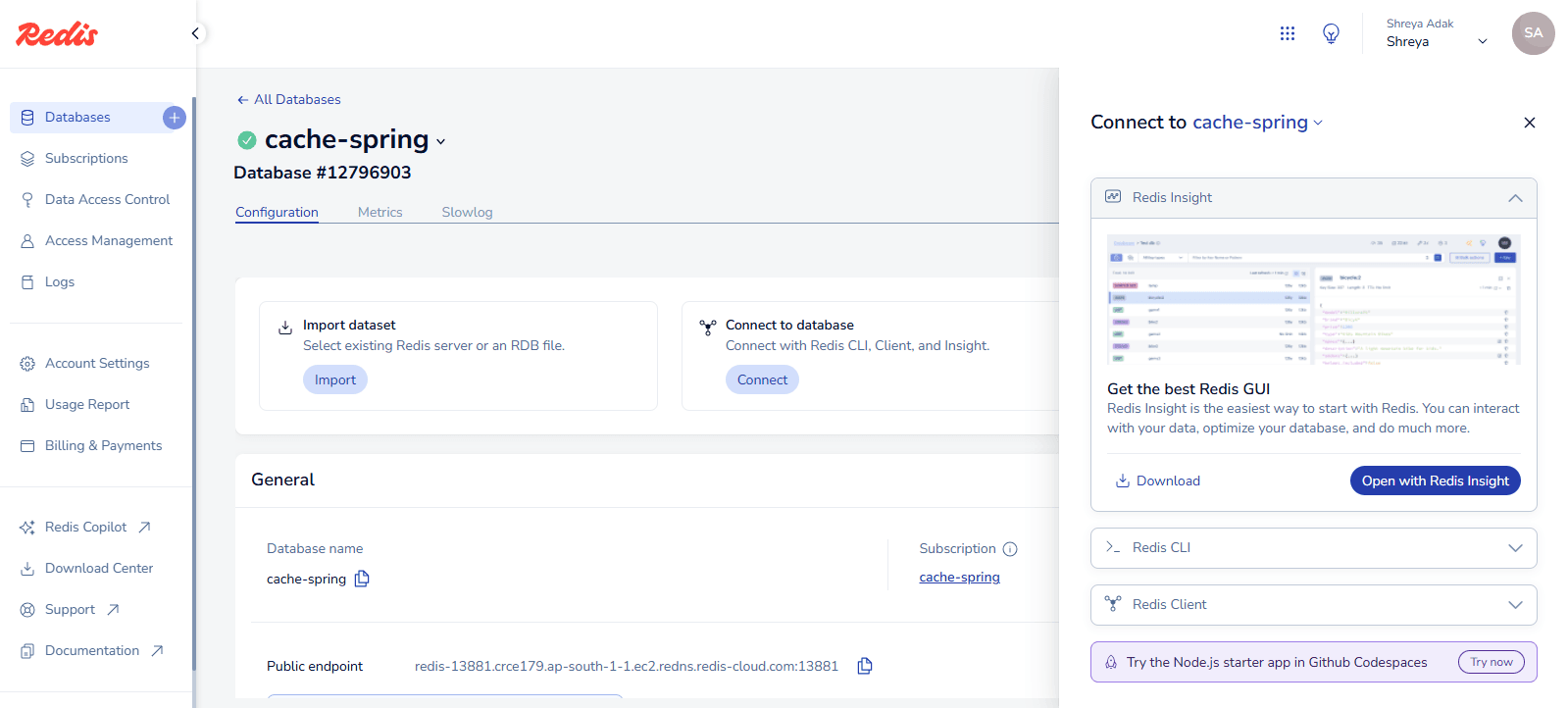Click Open with Redis Insight button
Image resolution: width=1568 pixels, height=708 pixels.
click(1435, 480)
